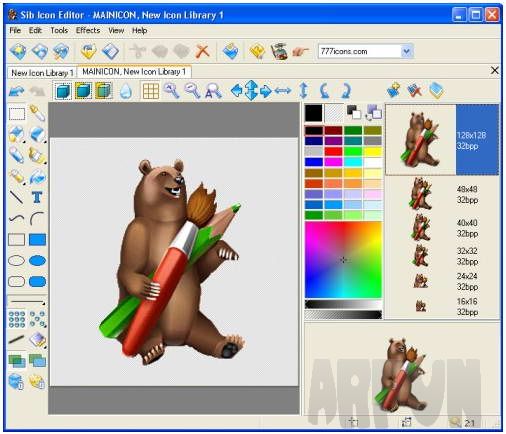Select the curve line tool
This screenshot has width=506, height=434.
(x=17, y=219)
